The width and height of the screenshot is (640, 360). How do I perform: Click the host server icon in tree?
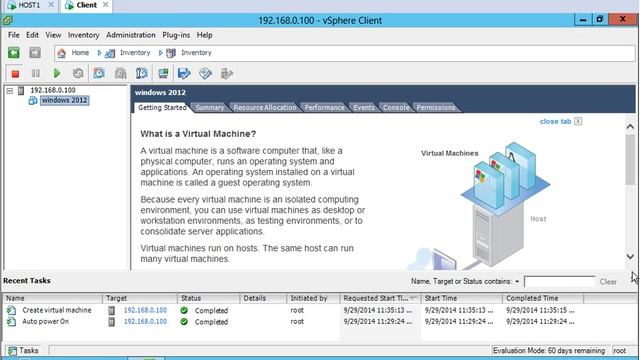[21, 90]
